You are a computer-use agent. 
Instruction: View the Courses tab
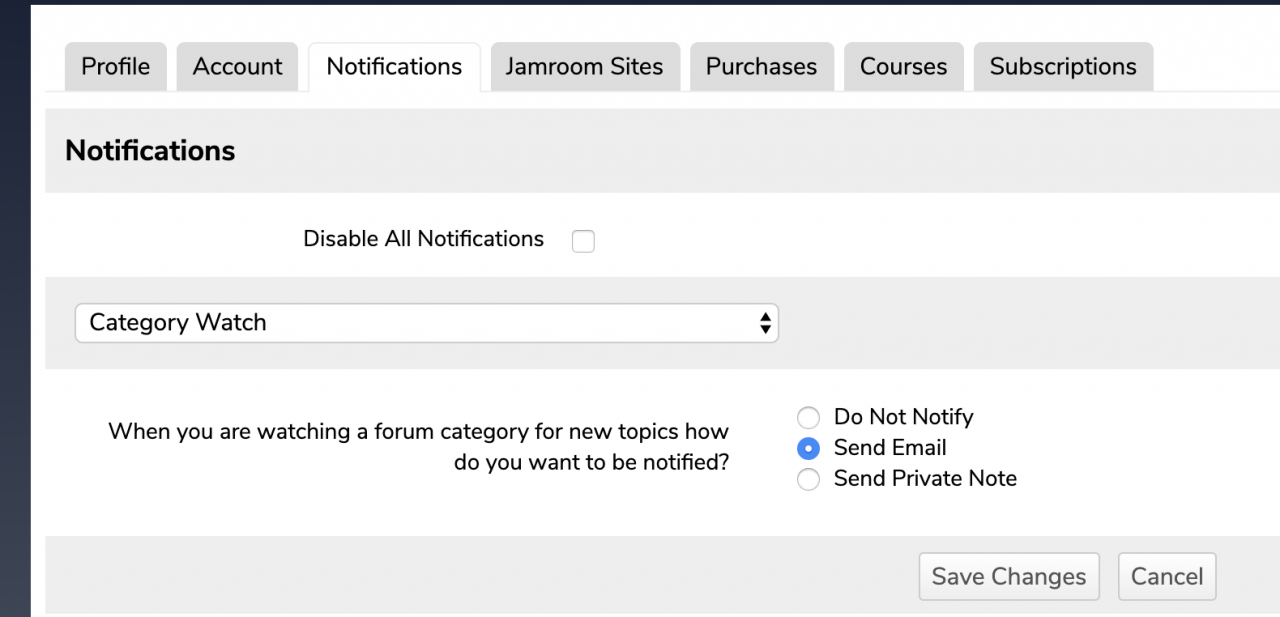point(903,67)
